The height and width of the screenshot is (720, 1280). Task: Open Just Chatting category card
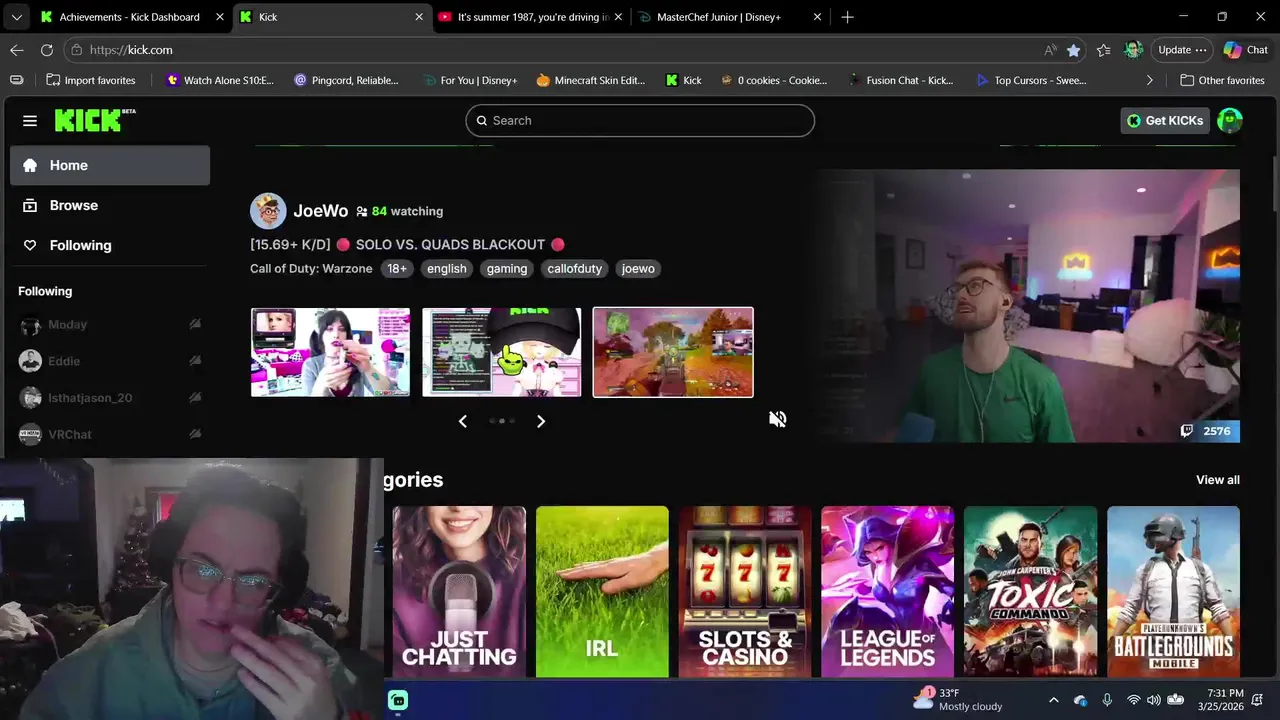[x=459, y=591]
